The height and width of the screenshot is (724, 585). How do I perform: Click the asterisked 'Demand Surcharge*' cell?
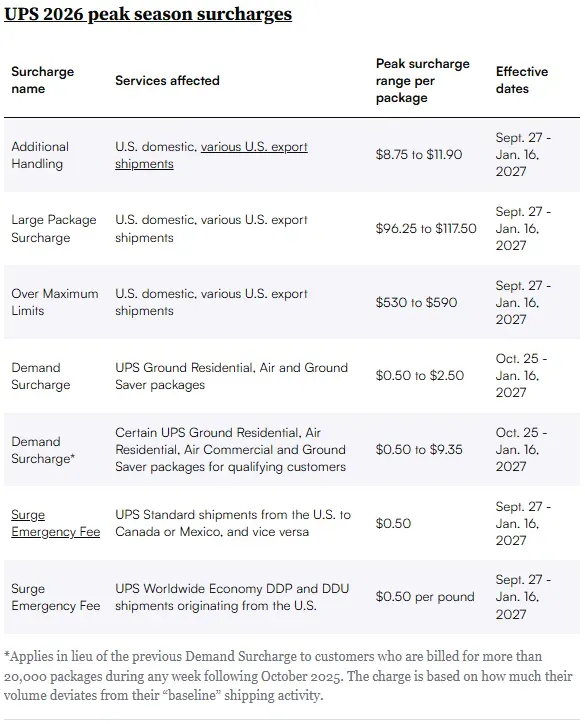(43, 450)
